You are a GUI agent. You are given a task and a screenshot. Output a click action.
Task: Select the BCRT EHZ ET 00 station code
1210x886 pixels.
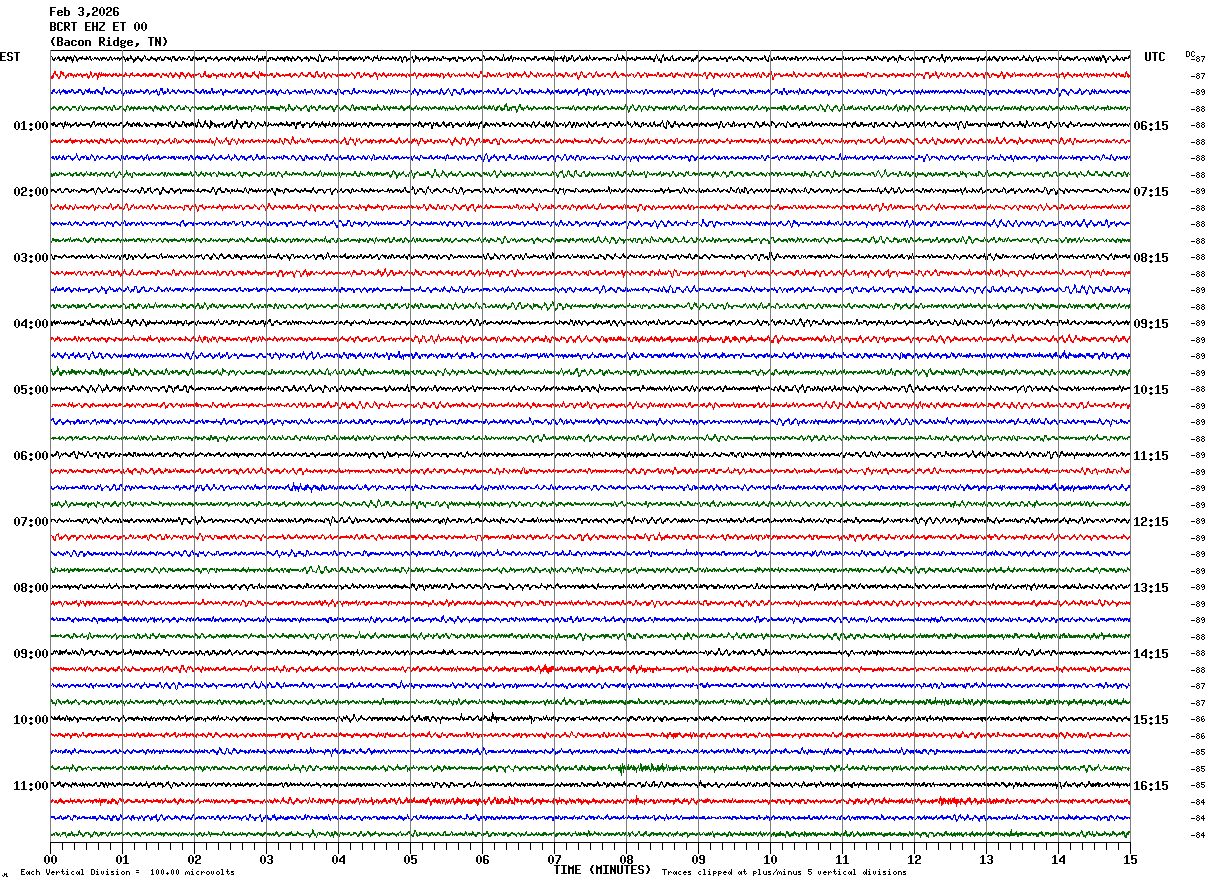[x=98, y=27]
